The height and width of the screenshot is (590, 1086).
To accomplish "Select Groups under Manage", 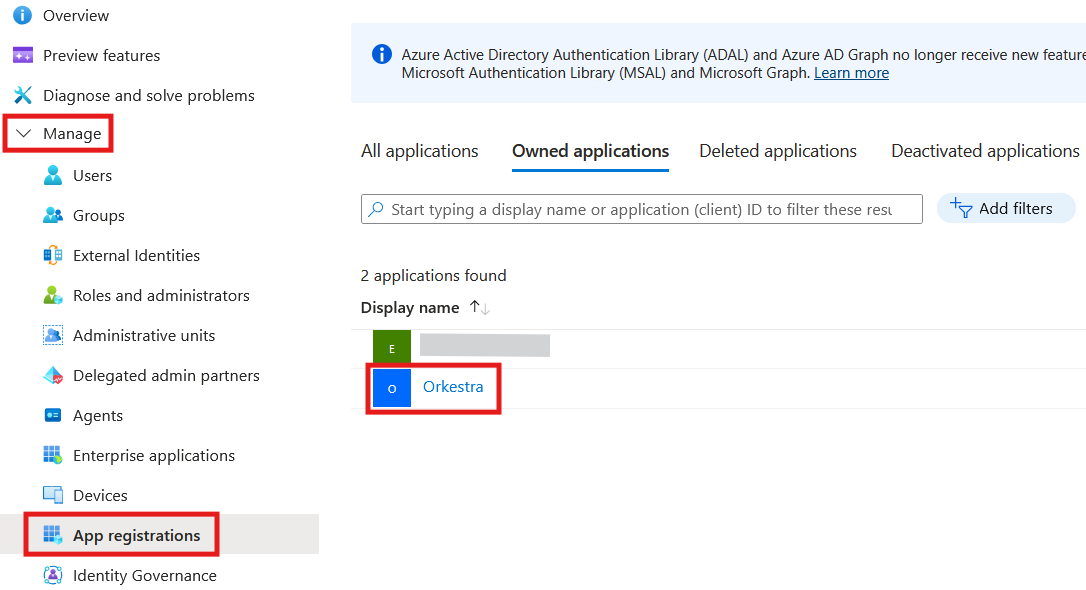I will tap(98, 215).
